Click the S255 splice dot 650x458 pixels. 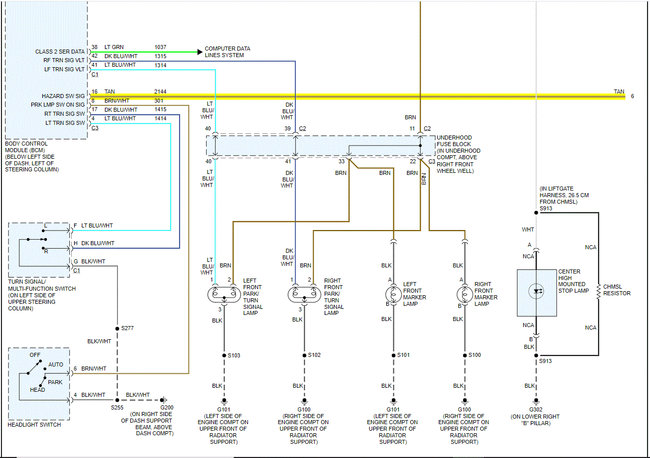click(117, 400)
